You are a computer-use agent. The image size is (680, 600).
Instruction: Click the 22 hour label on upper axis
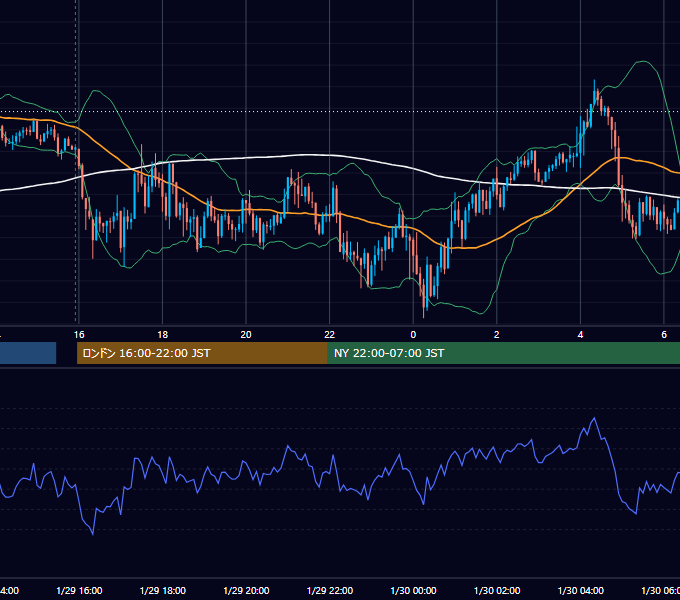[330, 335]
